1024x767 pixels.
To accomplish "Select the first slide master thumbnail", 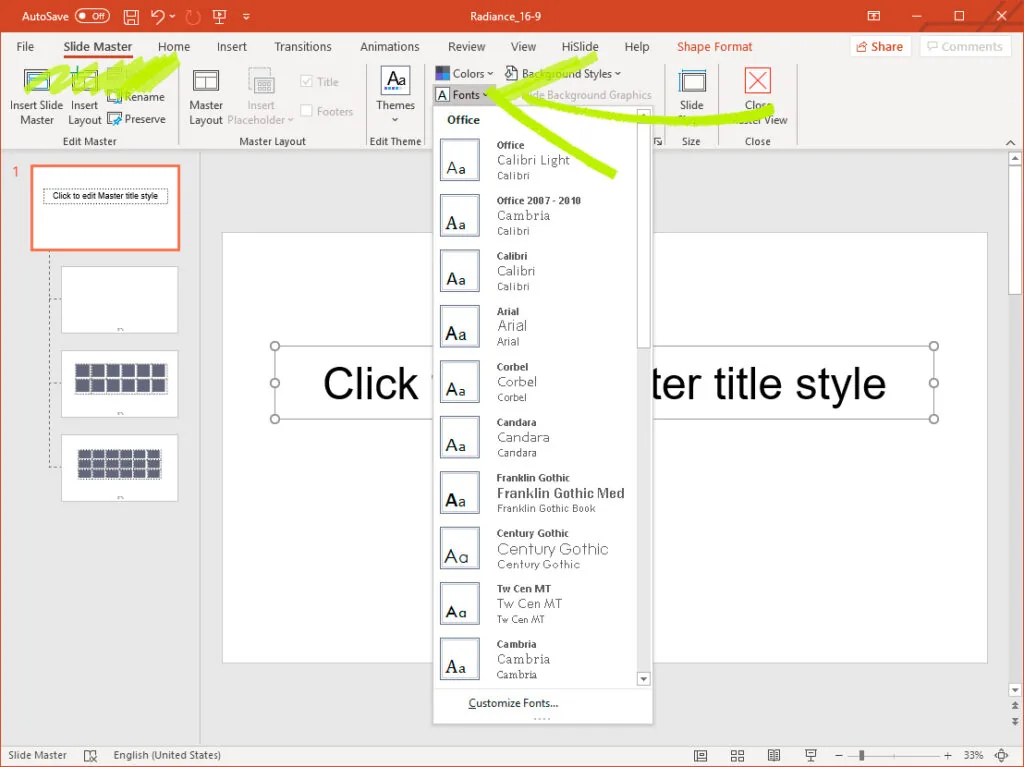I will [x=105, y=208].
